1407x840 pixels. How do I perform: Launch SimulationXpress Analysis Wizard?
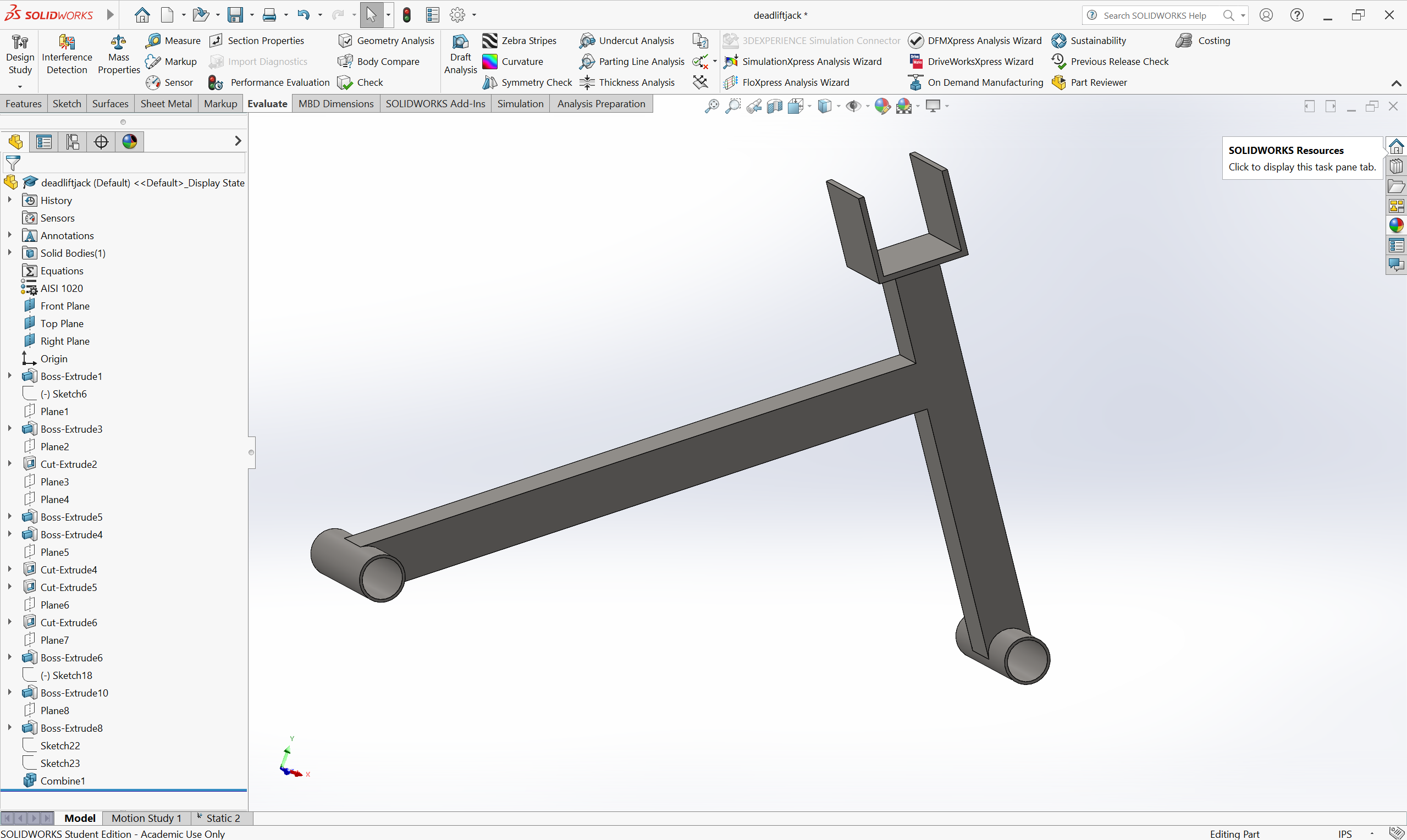(x=803, y=61)
